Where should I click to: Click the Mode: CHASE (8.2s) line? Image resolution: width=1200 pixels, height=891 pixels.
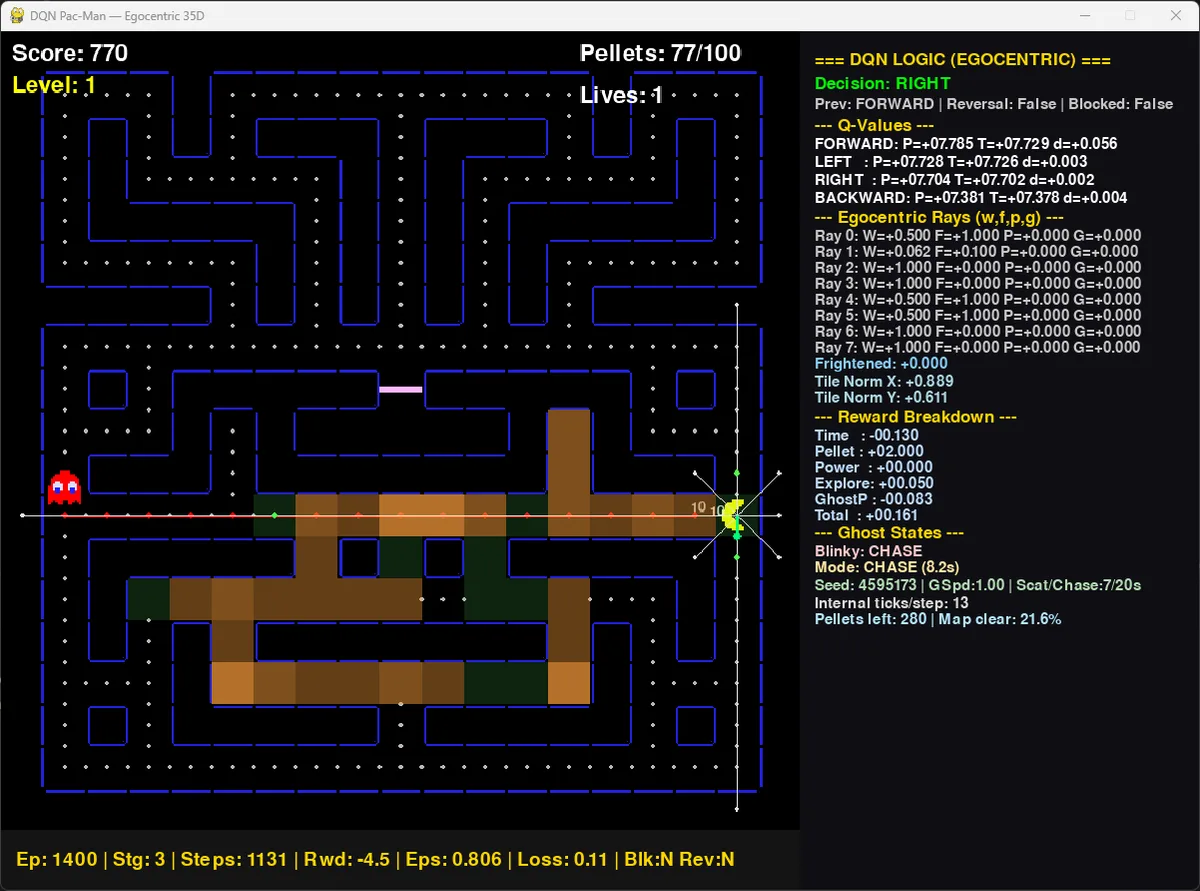[x=889, y=567]
